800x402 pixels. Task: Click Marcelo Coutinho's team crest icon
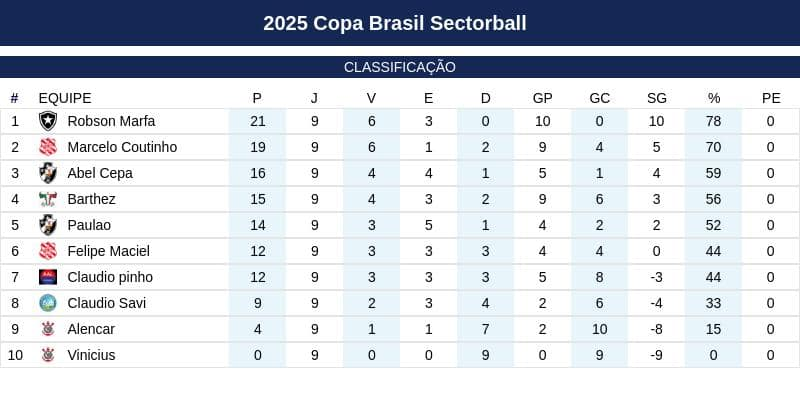tap(48, 147)
